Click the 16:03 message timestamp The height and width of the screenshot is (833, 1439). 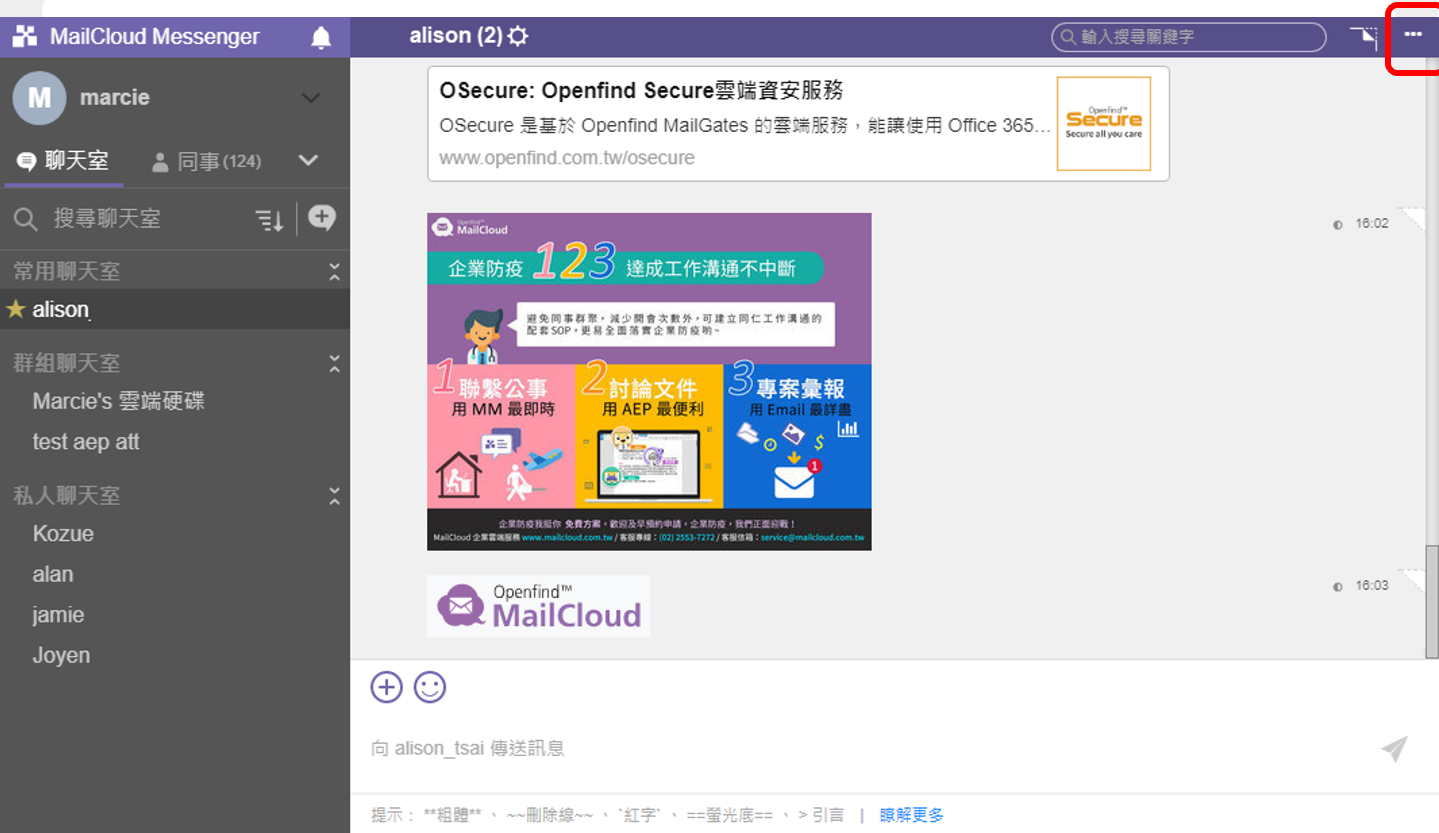[x=1372, y=586]
